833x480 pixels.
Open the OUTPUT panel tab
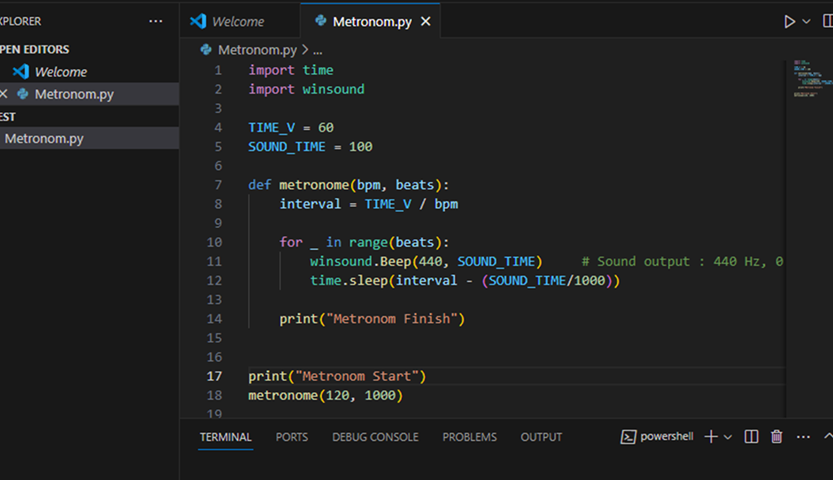click(541, 437)
